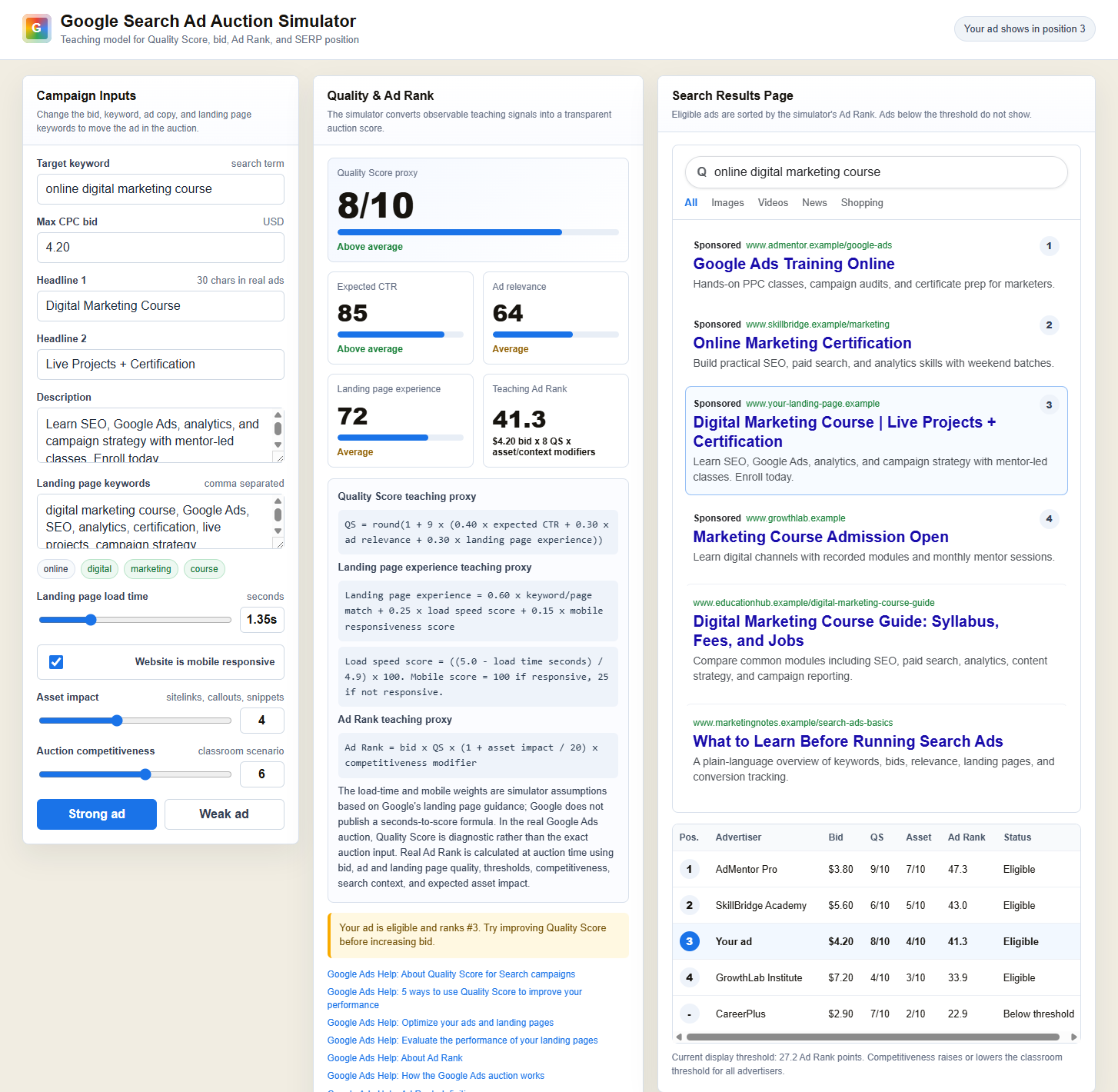Click position badge 2 on SkillBridge ad
This screenshot has width=1118, height=1092.
[x=1049, y=325]
